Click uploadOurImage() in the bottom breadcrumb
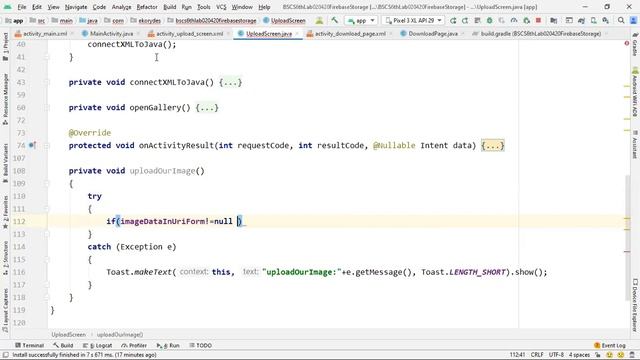The image size is (640, 360). pos(120,334)
